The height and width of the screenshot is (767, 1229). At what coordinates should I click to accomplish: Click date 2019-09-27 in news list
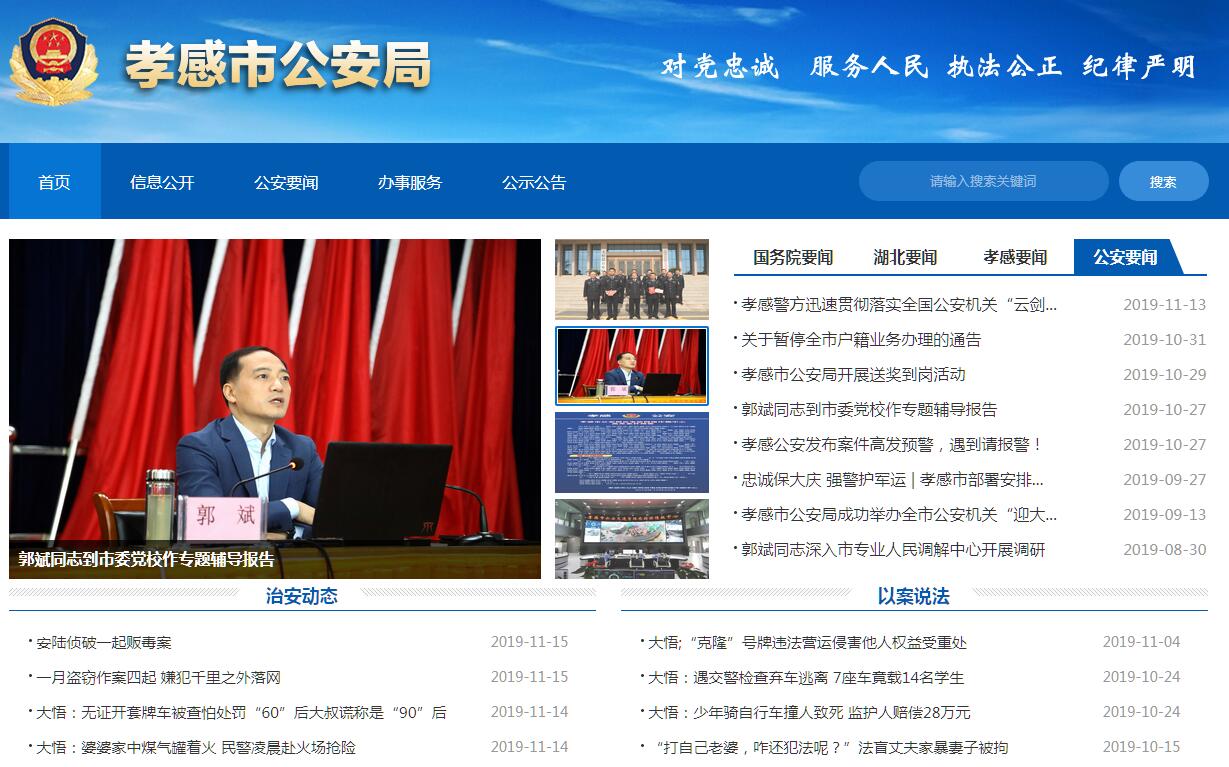(1165, 480)
